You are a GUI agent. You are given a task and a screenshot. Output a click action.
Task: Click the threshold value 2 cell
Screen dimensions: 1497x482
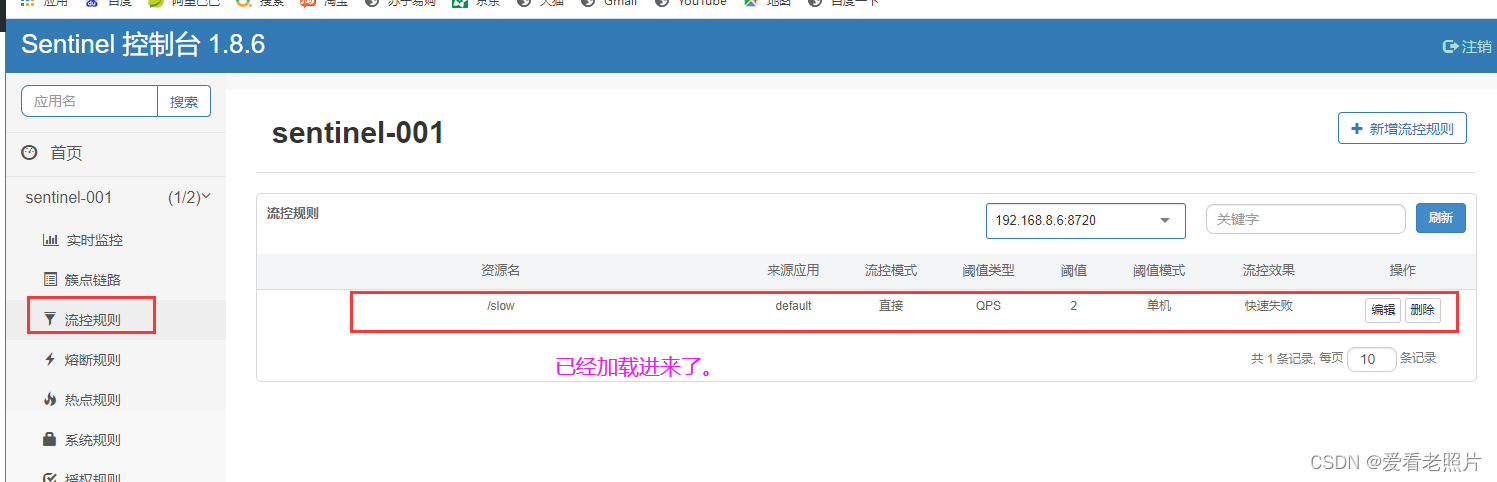1074,306
